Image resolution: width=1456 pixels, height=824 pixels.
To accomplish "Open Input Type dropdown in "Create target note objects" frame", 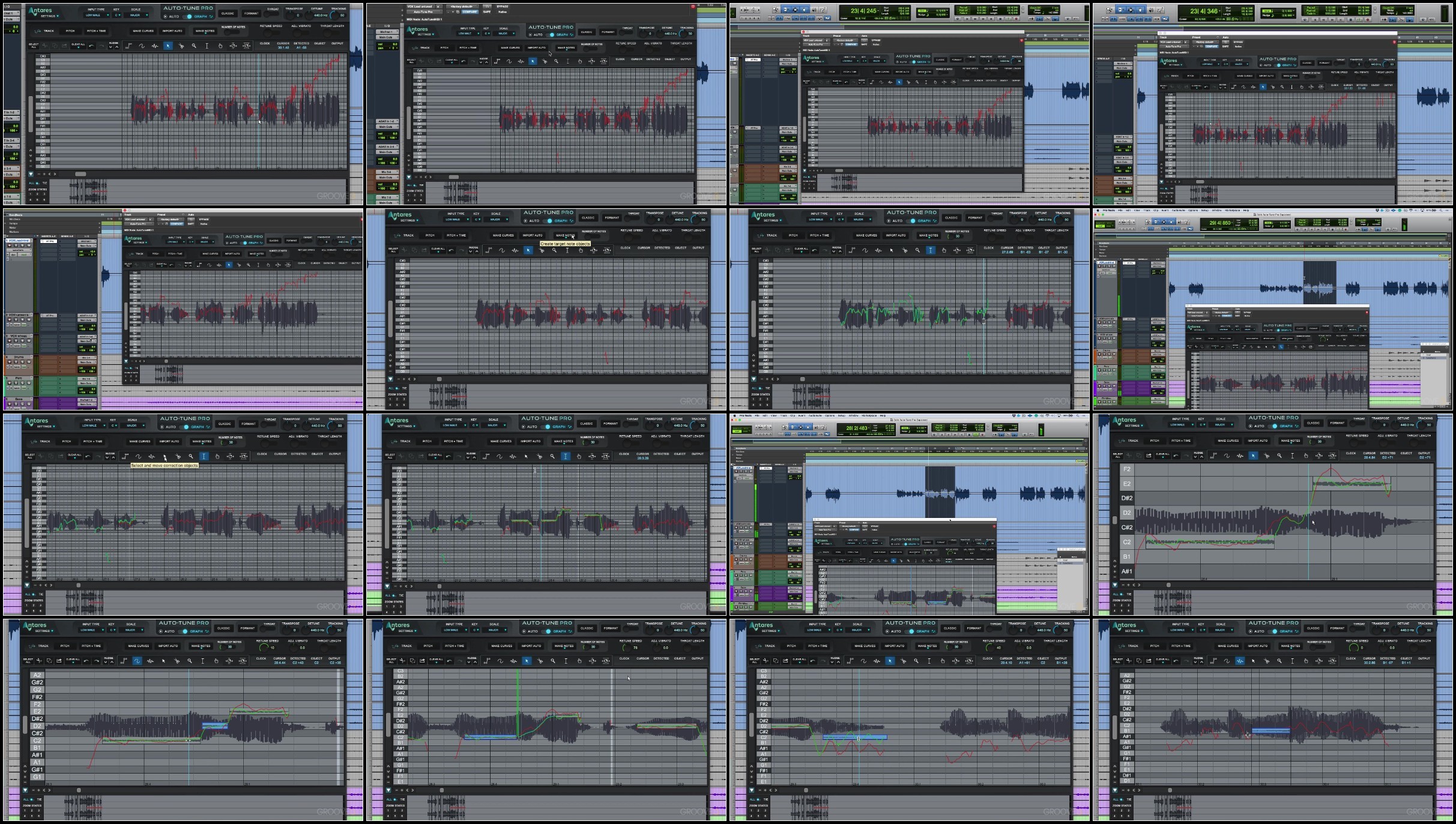I will pos(456,219).
